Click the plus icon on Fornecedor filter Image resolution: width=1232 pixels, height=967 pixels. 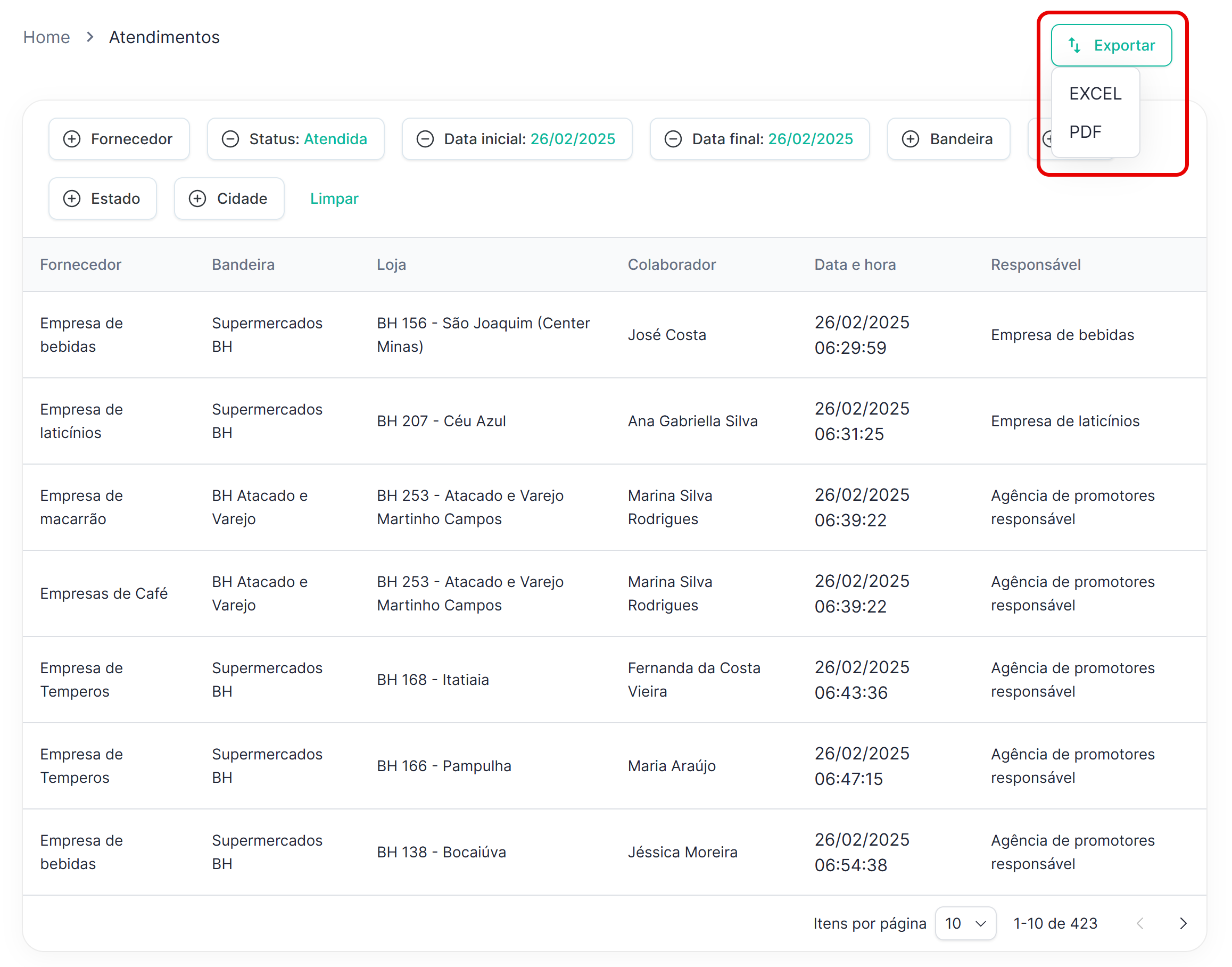(72, 139)
